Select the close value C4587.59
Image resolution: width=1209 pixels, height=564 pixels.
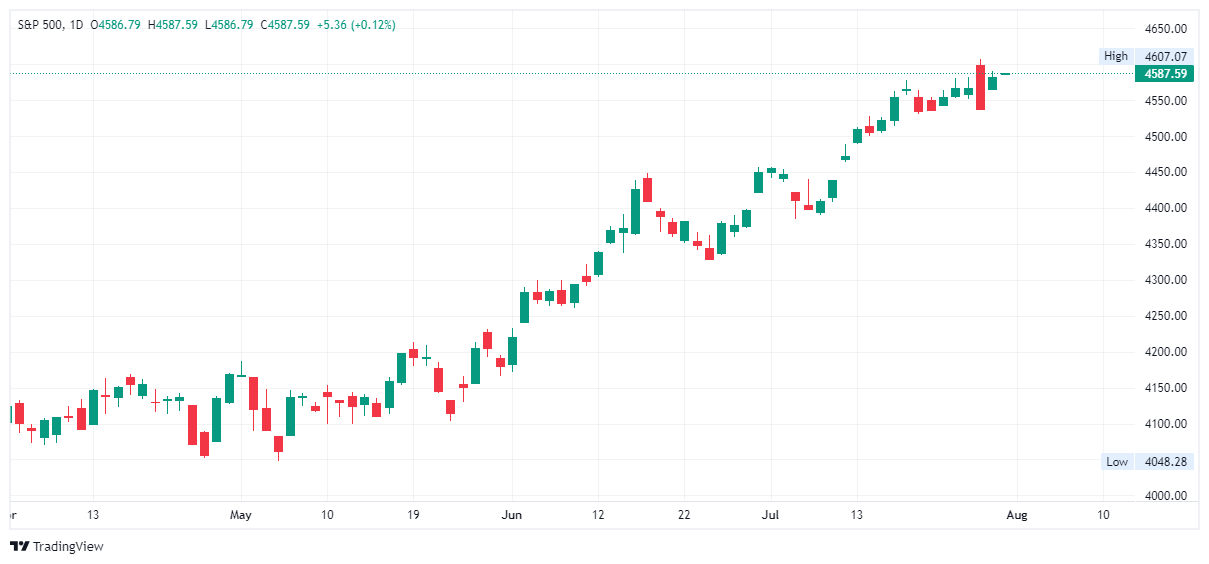[286, 25]
